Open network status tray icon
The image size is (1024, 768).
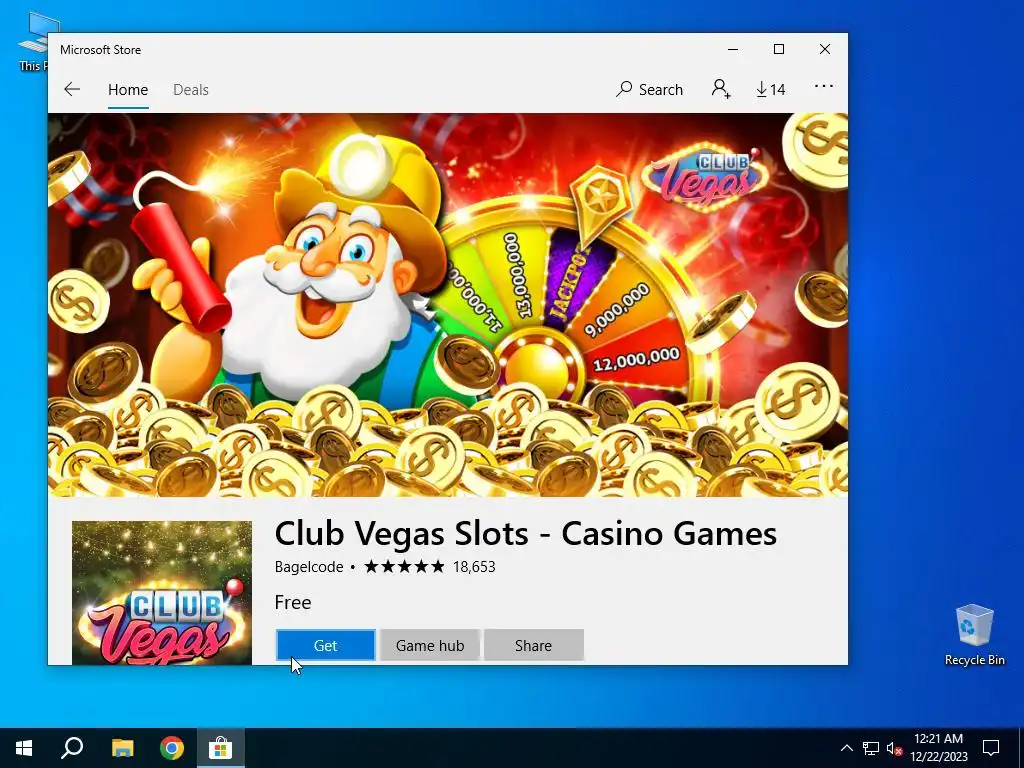point(871,748)
